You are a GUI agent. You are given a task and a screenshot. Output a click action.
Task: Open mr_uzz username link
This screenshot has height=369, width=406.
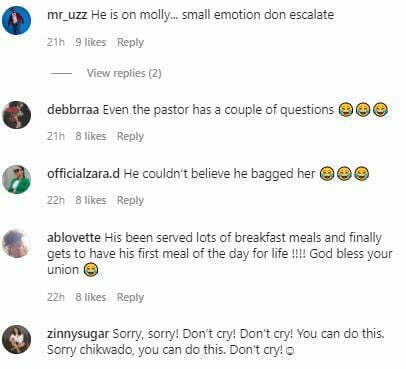[67, 15]
